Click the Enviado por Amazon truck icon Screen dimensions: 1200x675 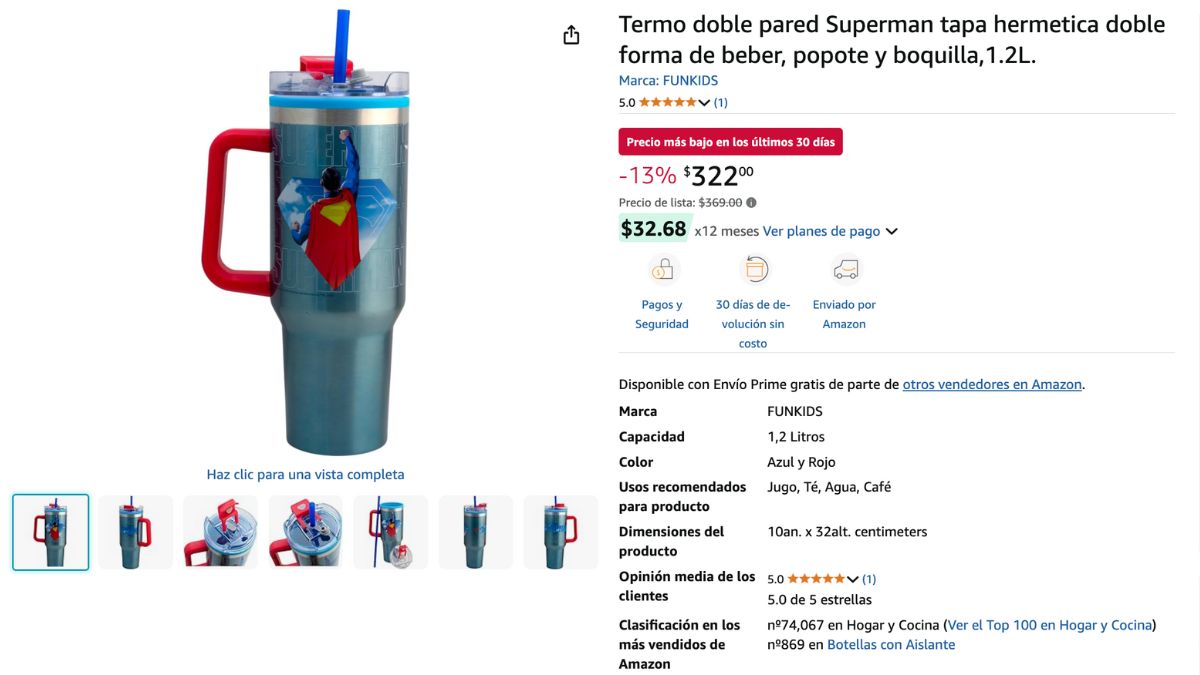tap(845, 269)
